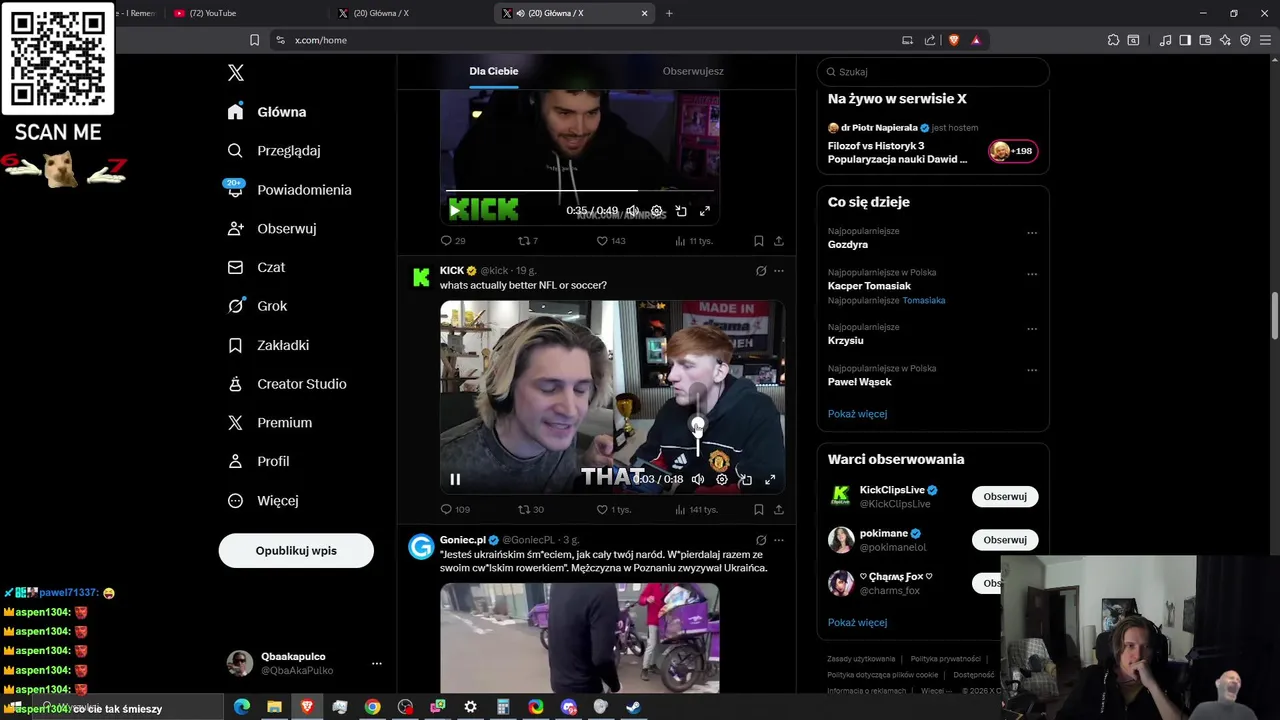The width and height of the screenshot is (1280, 720).
Task: Open Goniec.pl profile avatar
Action: pyautogui.click(x=422, y=547)
